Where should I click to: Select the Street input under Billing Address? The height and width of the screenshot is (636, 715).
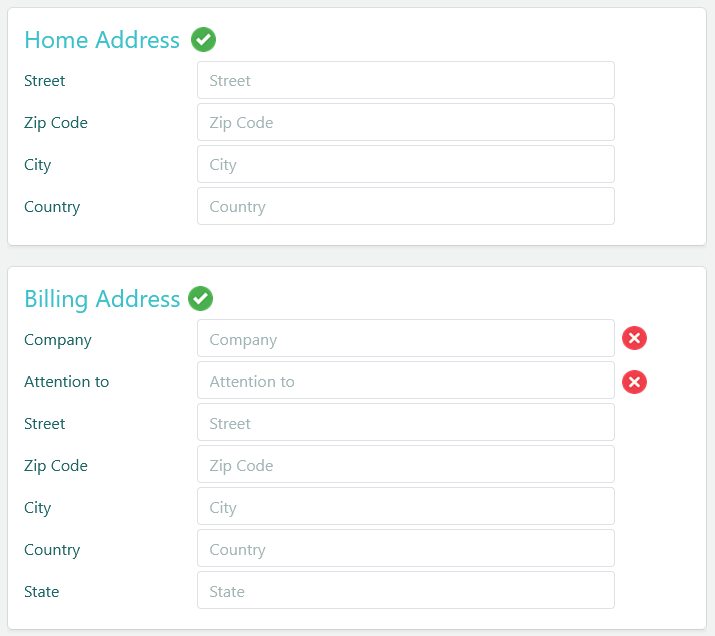[x=405, y=423]
